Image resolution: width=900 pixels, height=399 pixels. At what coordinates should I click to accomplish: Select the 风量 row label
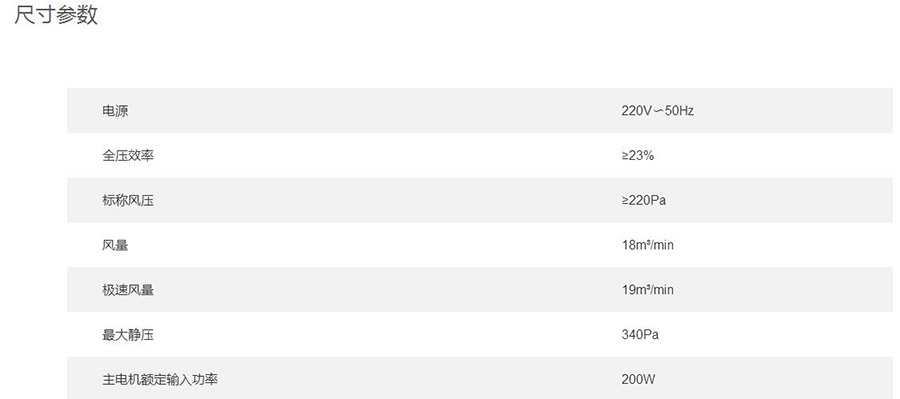(115, 245)
